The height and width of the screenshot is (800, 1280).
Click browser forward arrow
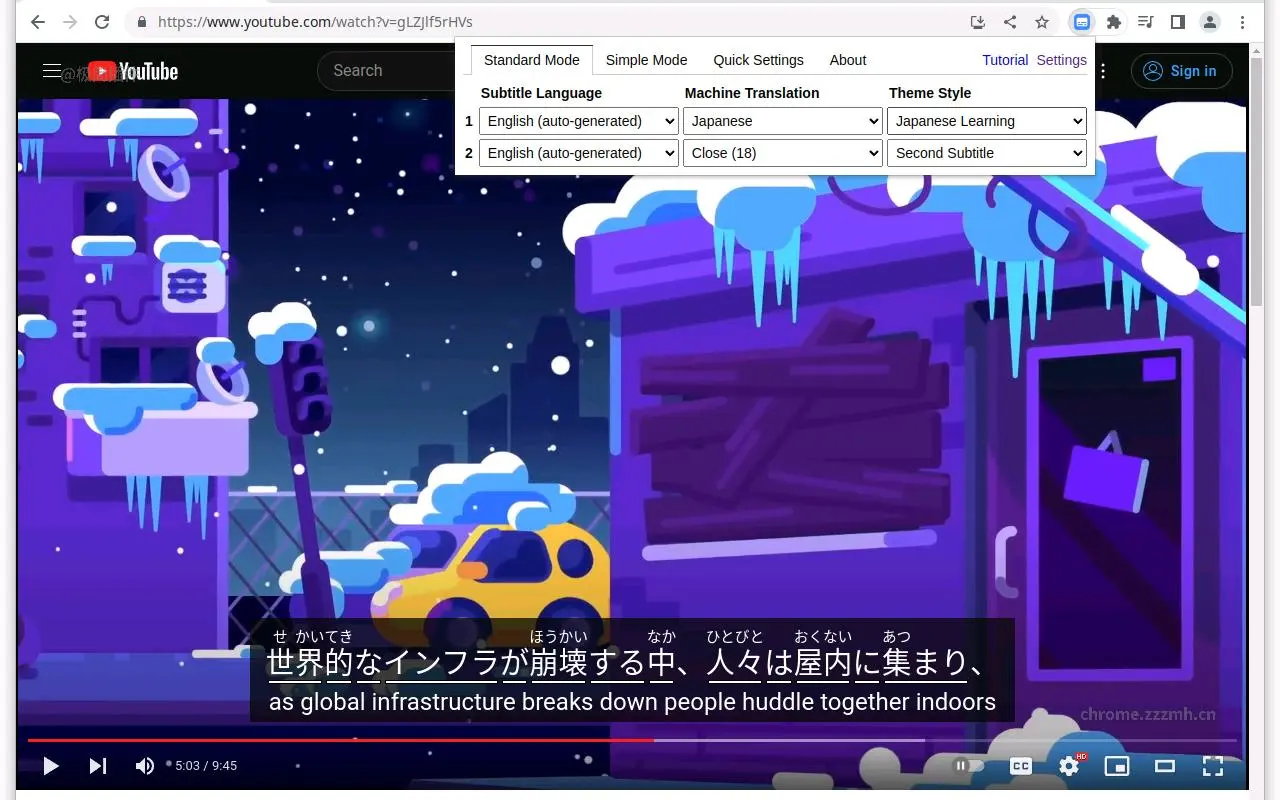[x=69, y=22]
